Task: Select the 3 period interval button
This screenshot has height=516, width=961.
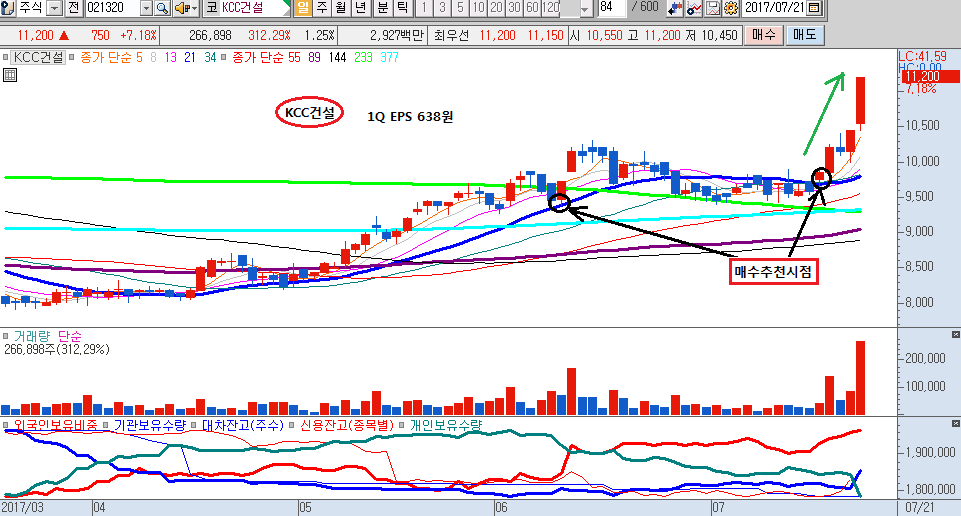Action: point(442,8)
